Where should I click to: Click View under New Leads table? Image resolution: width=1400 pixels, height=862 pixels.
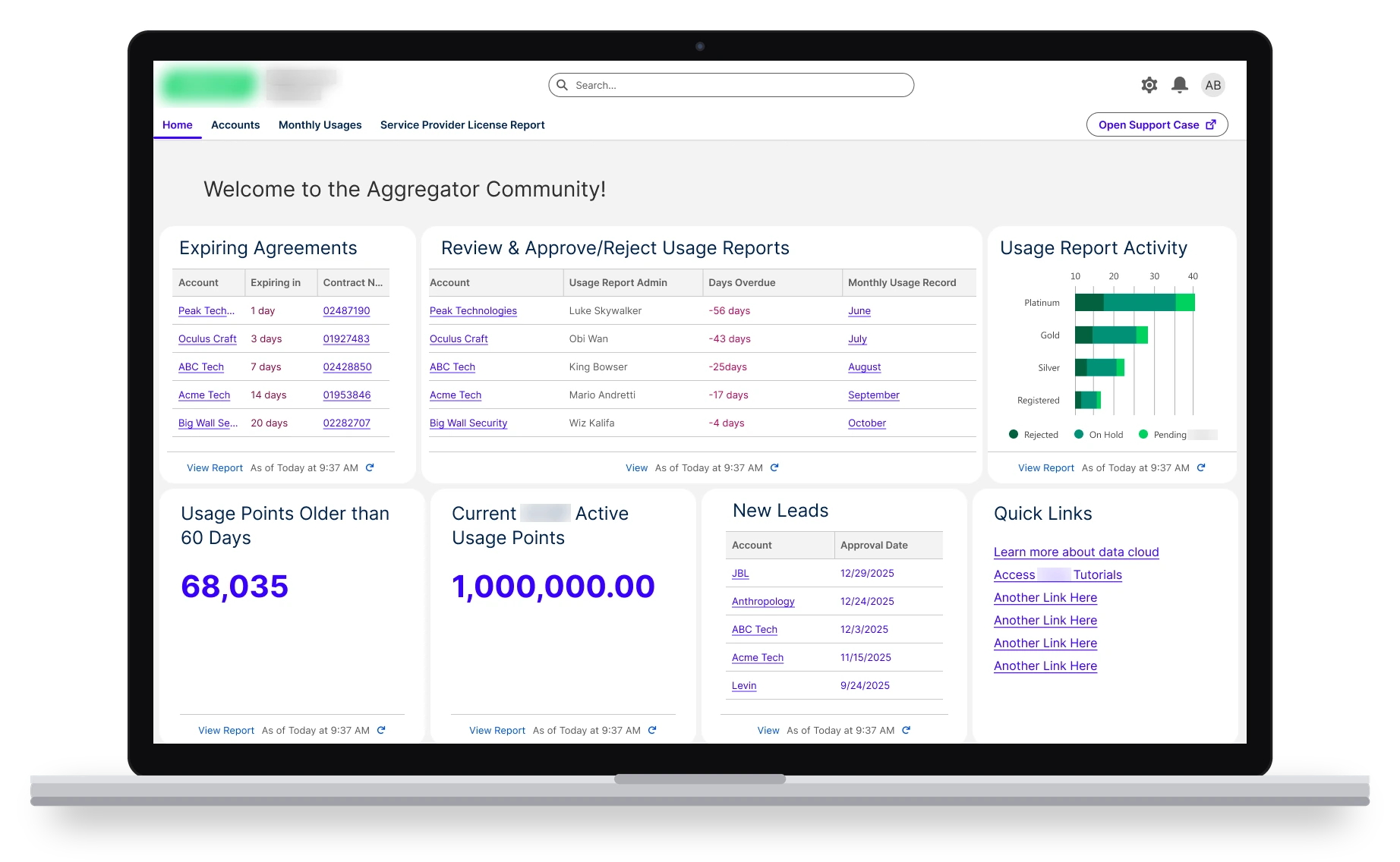tap(768, 730)
